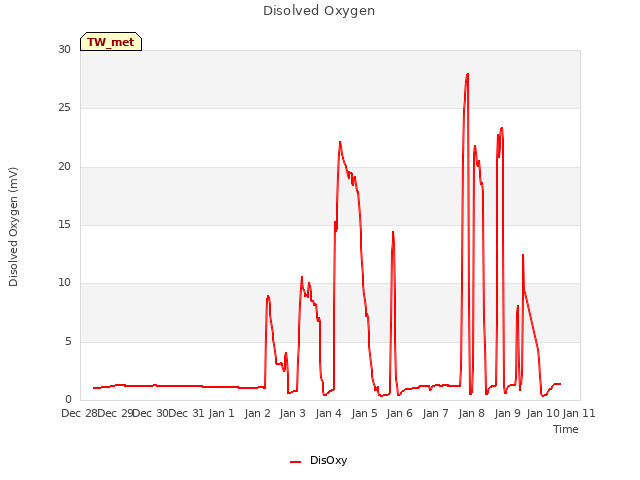Screen dimensions: 640x480
Task: Click the Y-axis label Disolved Oxygen (mV)
Action: pyautogui.click(x=13, y=227)
